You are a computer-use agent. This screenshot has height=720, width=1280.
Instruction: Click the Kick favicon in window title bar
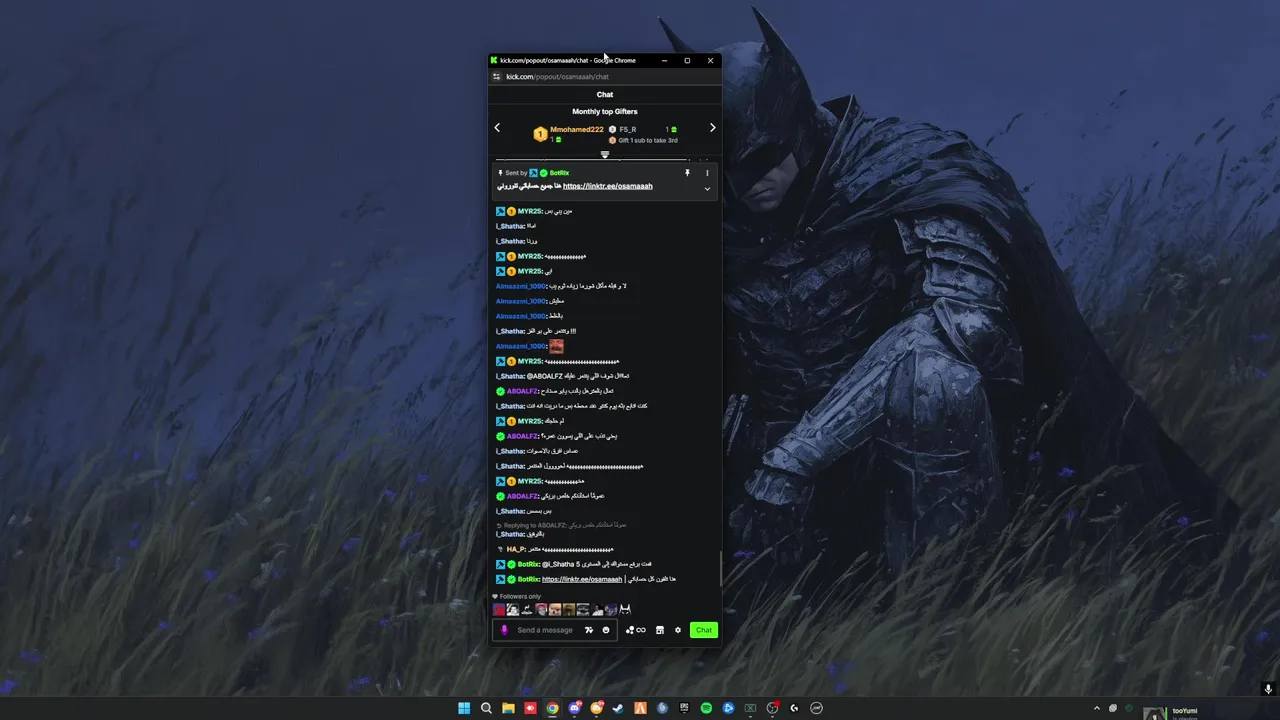[494, 60]
